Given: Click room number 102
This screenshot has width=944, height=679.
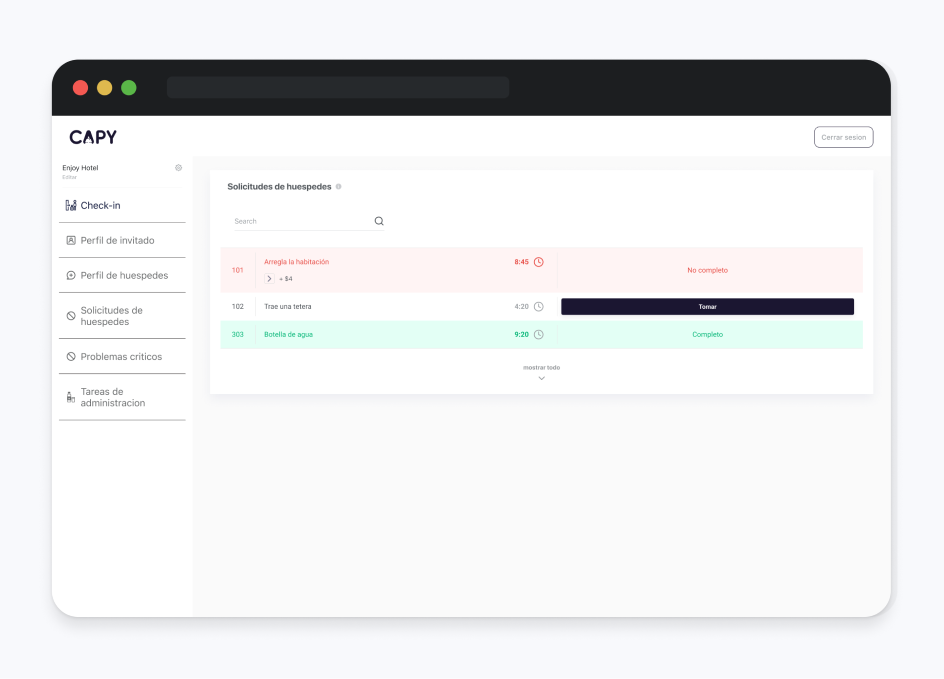Looking at the screenshot, I should pos(237,306).
